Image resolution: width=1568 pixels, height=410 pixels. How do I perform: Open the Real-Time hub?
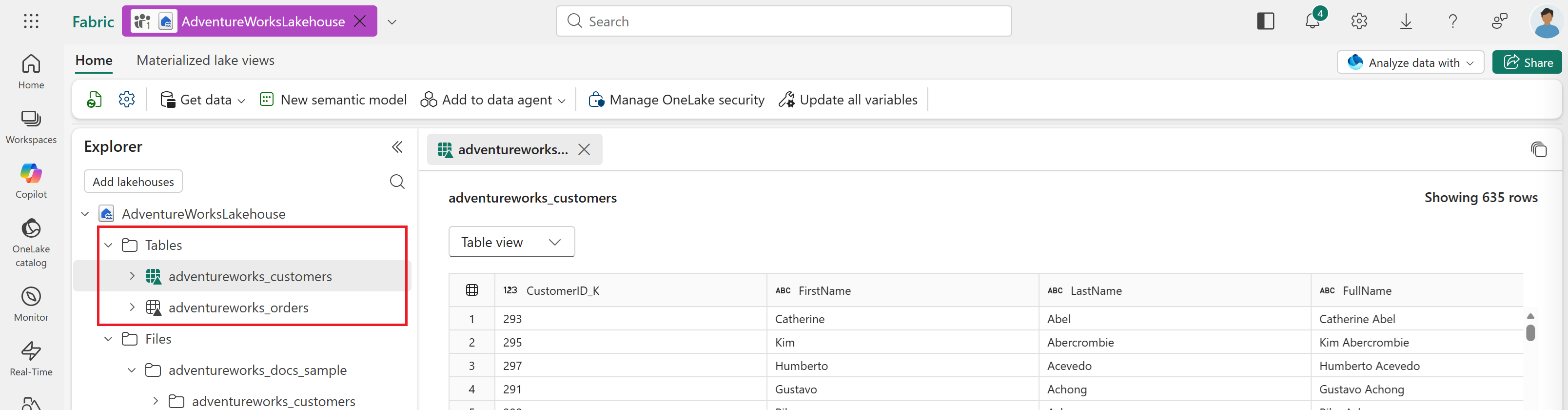[x=31, y=359]
